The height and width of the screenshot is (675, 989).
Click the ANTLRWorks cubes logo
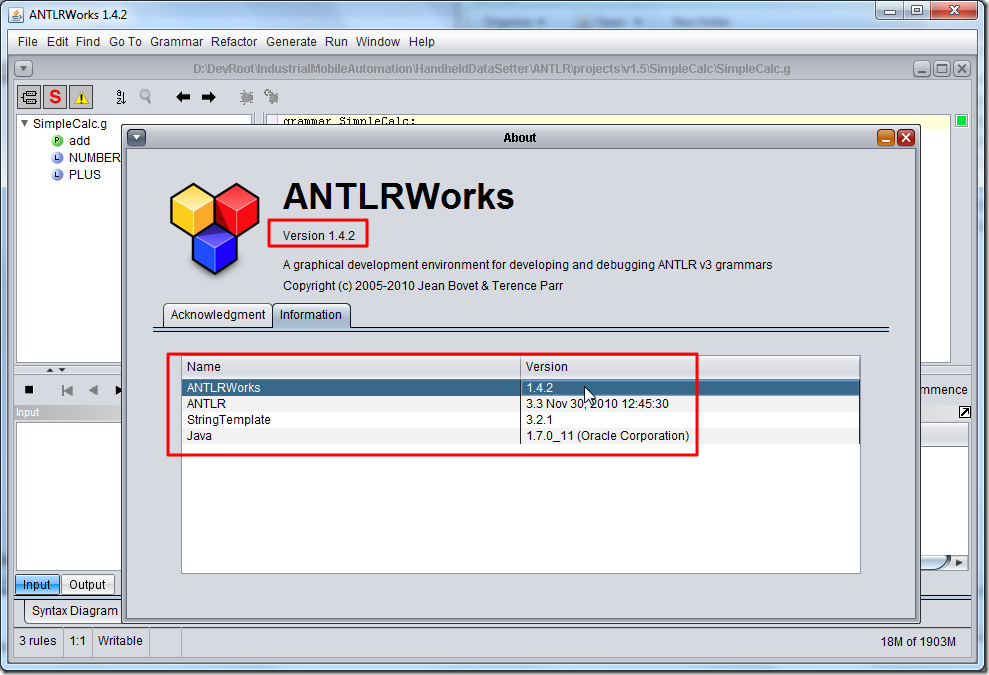(214, 228)
